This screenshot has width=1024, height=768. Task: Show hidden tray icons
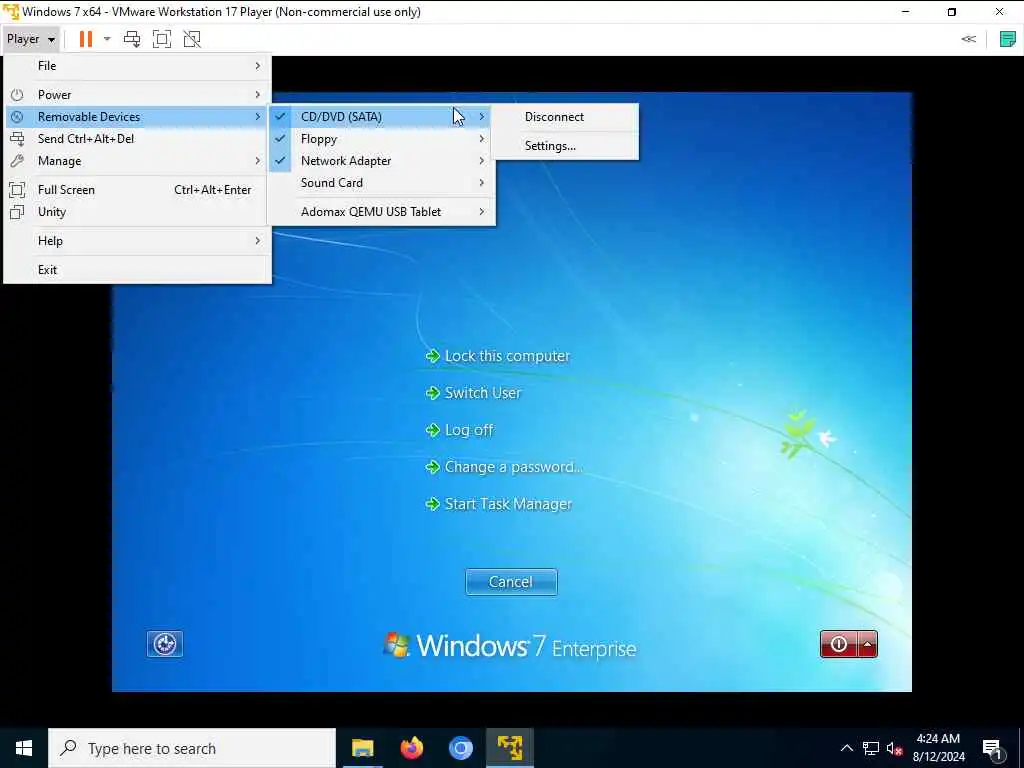846,748
